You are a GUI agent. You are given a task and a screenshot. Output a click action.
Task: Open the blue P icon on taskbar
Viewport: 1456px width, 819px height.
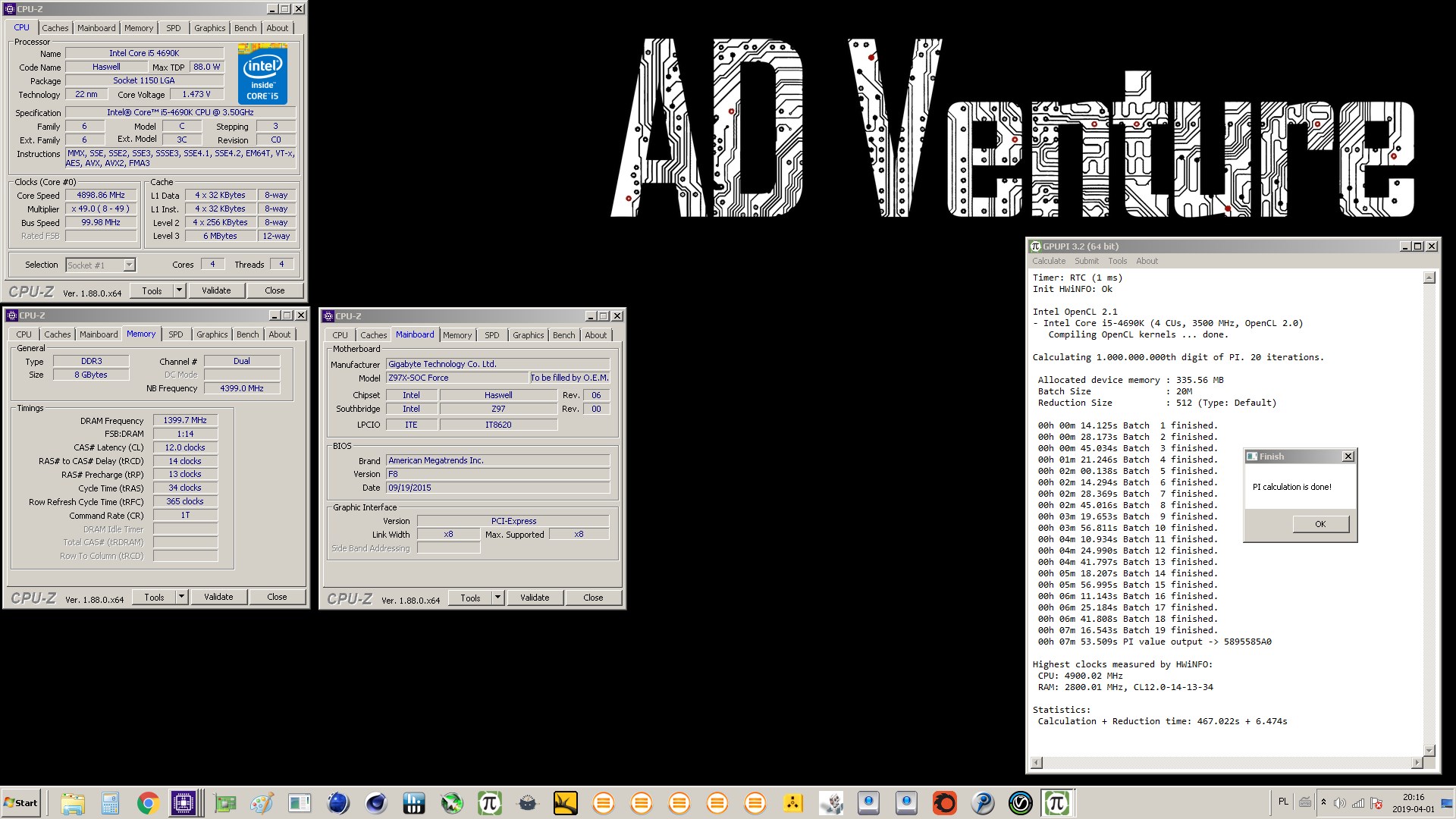tap(983, 803)
